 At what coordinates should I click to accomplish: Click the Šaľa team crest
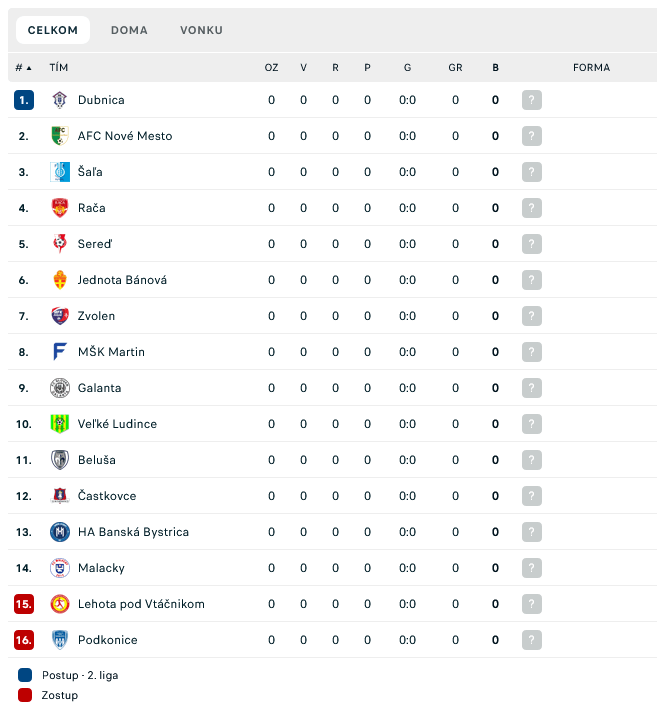[60, 172]
